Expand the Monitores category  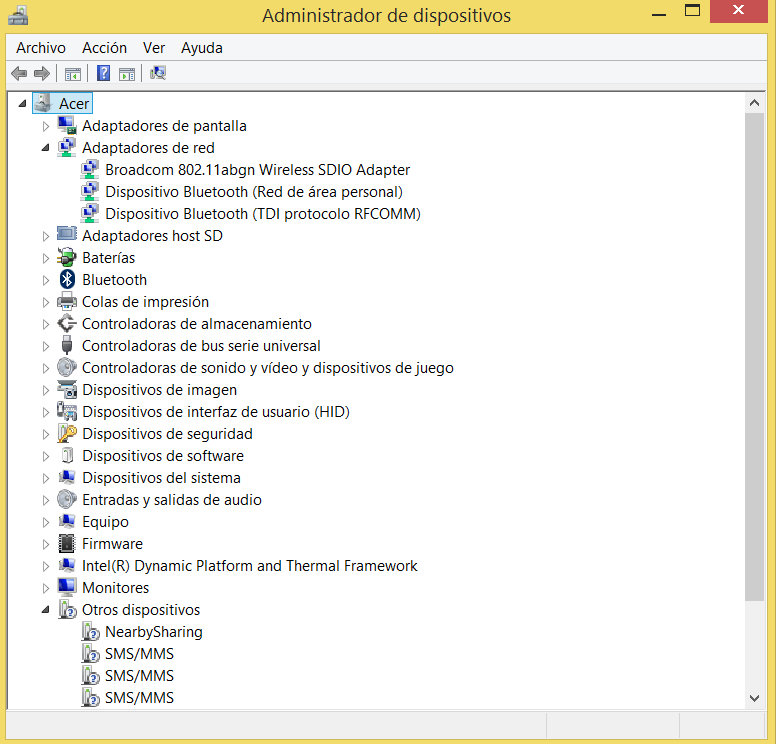tap(46, 588)
